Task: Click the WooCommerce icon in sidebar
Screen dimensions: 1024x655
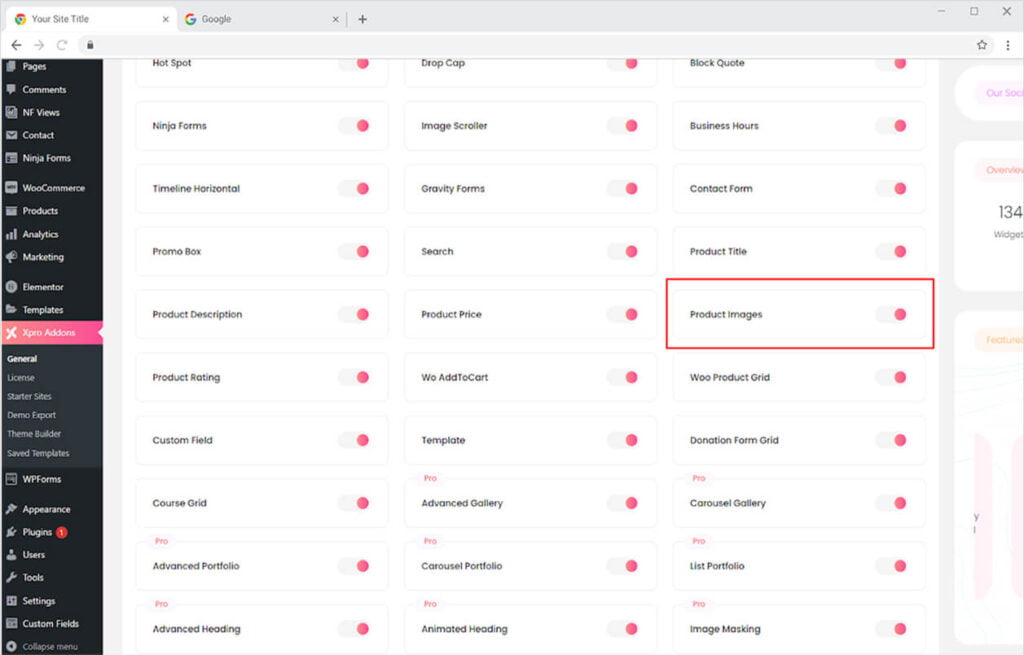Action: pos(12,188)
